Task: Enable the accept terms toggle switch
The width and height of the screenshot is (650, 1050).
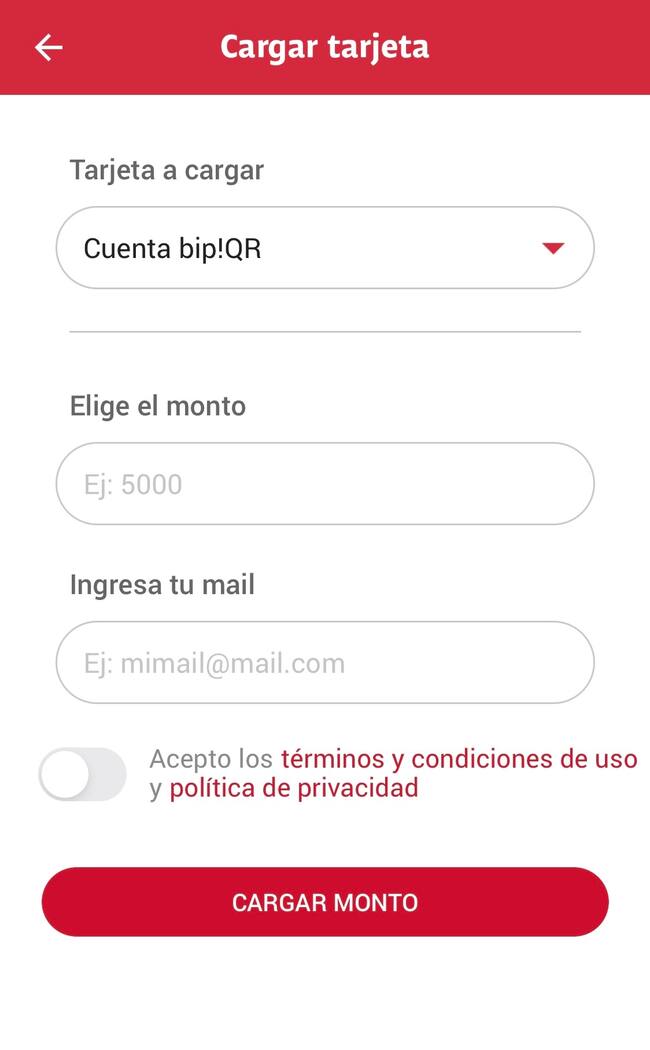Action: (83, 774)
